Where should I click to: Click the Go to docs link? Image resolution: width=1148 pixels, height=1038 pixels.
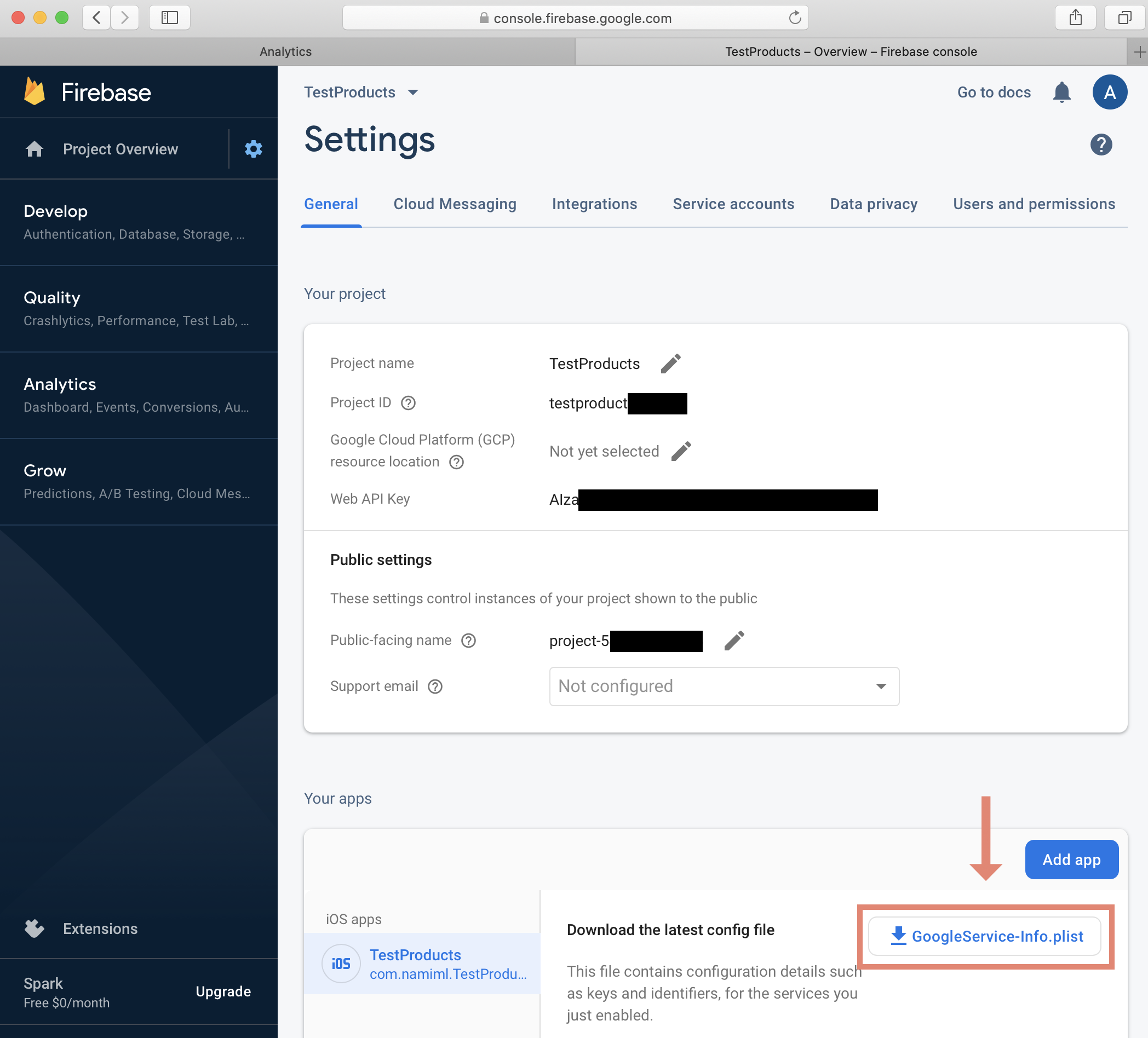994,92
